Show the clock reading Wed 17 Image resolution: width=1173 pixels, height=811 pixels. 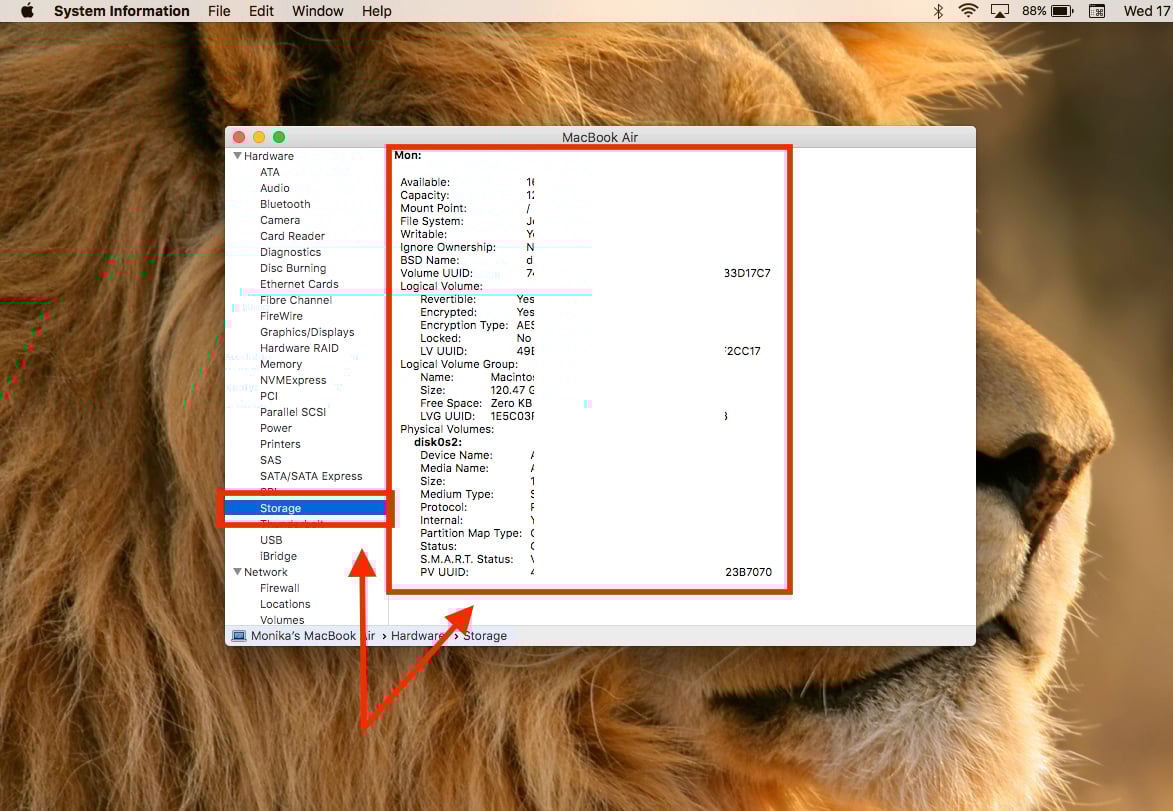(x=1148, y=10)
